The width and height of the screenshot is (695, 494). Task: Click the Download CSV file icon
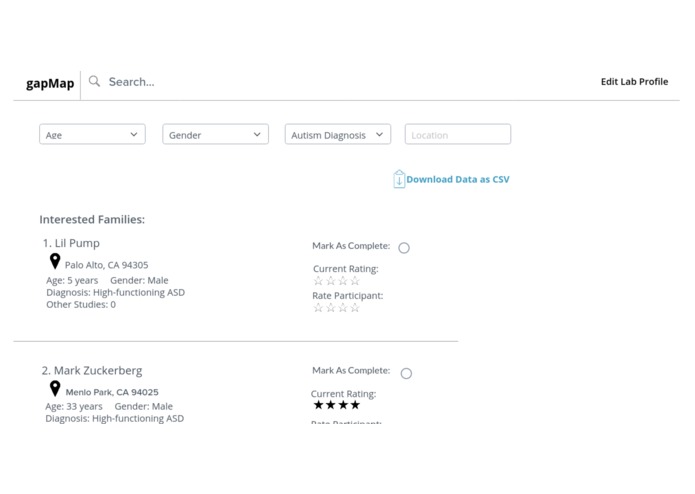[x=399, y=179]
